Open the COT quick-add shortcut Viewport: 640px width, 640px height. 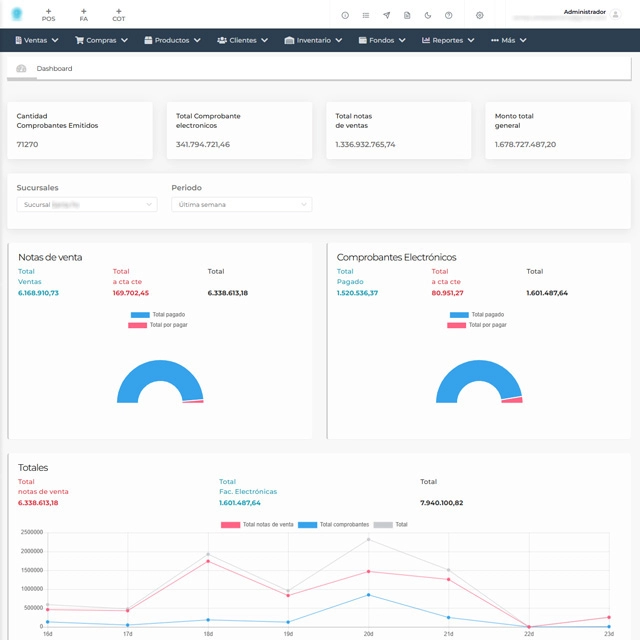coord(118,15)
